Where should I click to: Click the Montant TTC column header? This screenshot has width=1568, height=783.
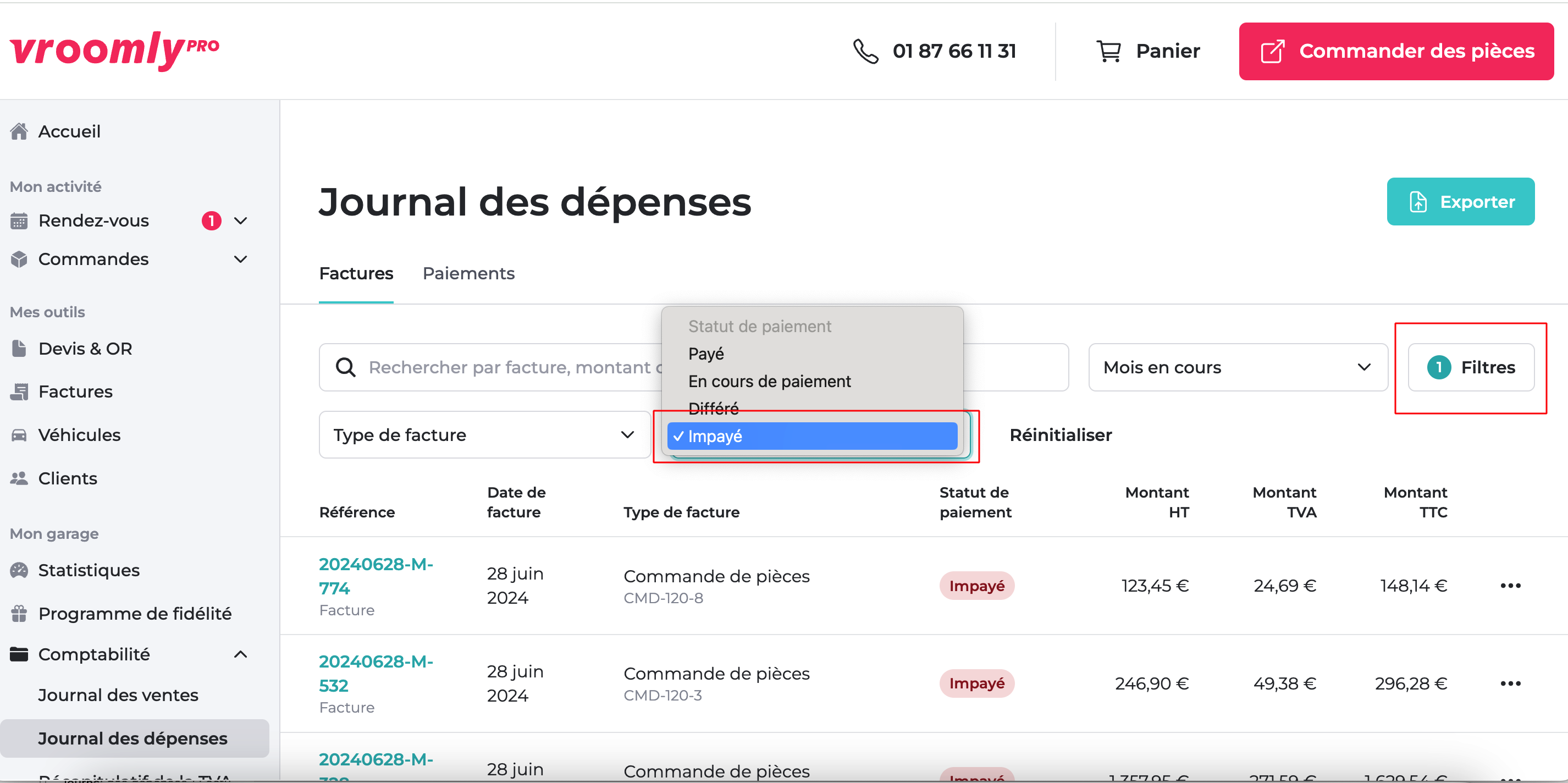click(x=1415, y=503)
